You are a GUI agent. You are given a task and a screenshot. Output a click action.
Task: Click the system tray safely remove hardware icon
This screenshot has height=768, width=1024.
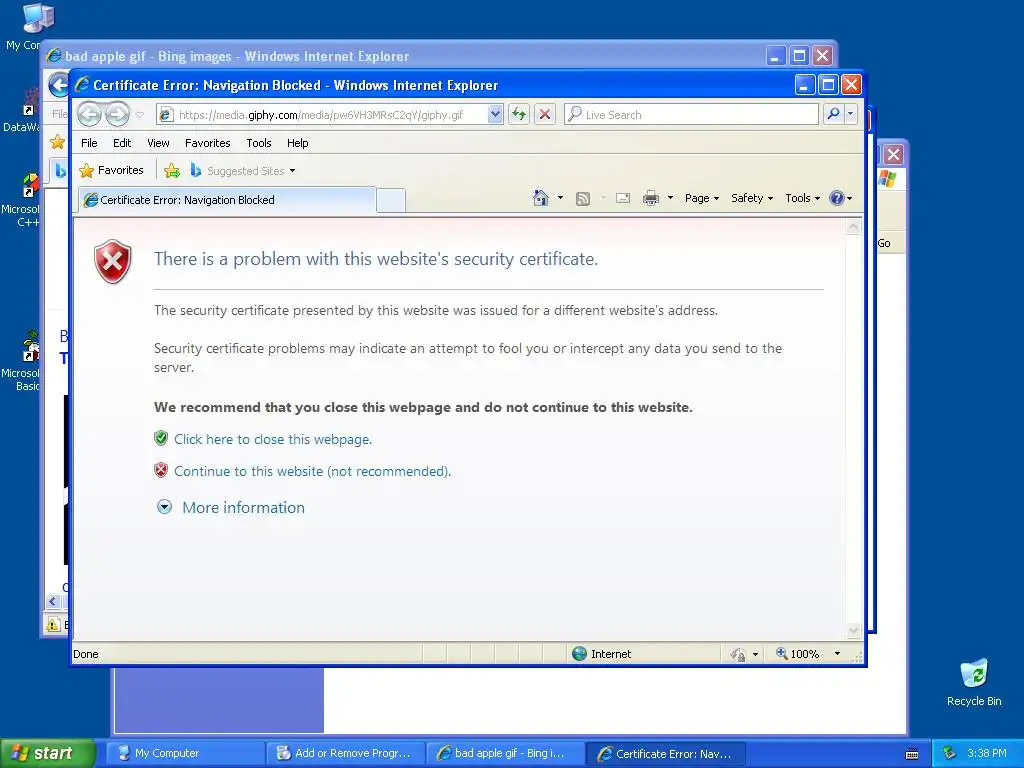click(x=949, y=753)
